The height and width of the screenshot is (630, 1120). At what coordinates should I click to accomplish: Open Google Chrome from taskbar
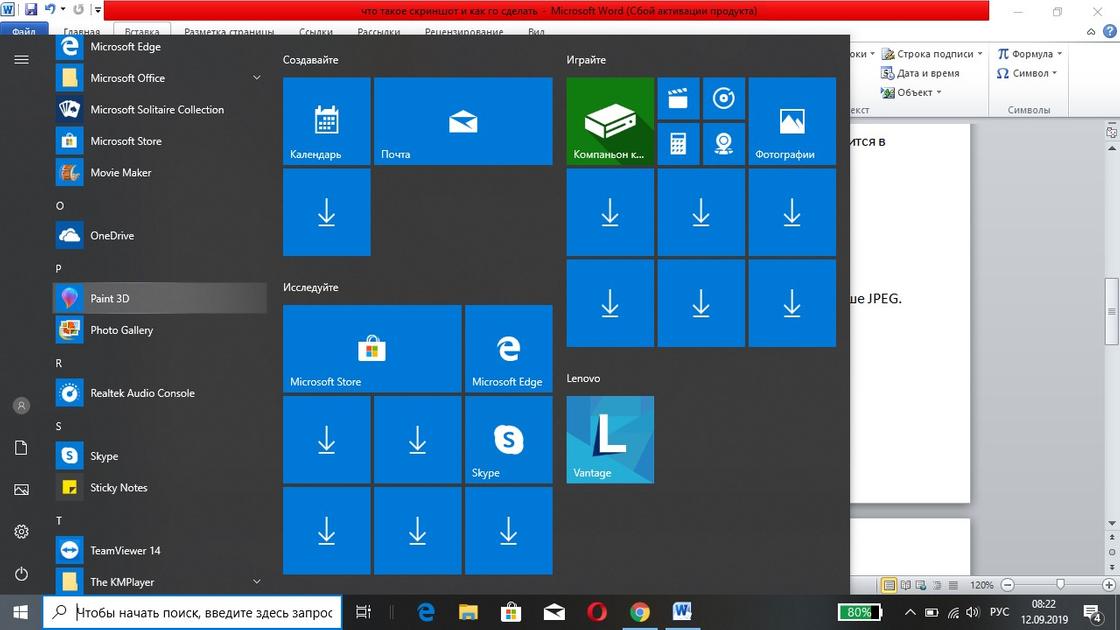click(x=640, y=612)
